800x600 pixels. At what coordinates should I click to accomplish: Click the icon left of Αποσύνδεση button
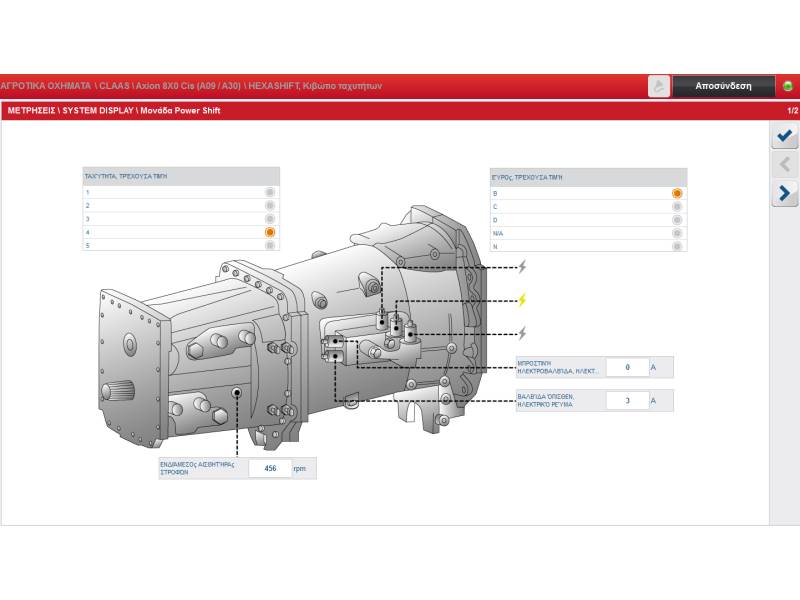(x=659, y=86)
